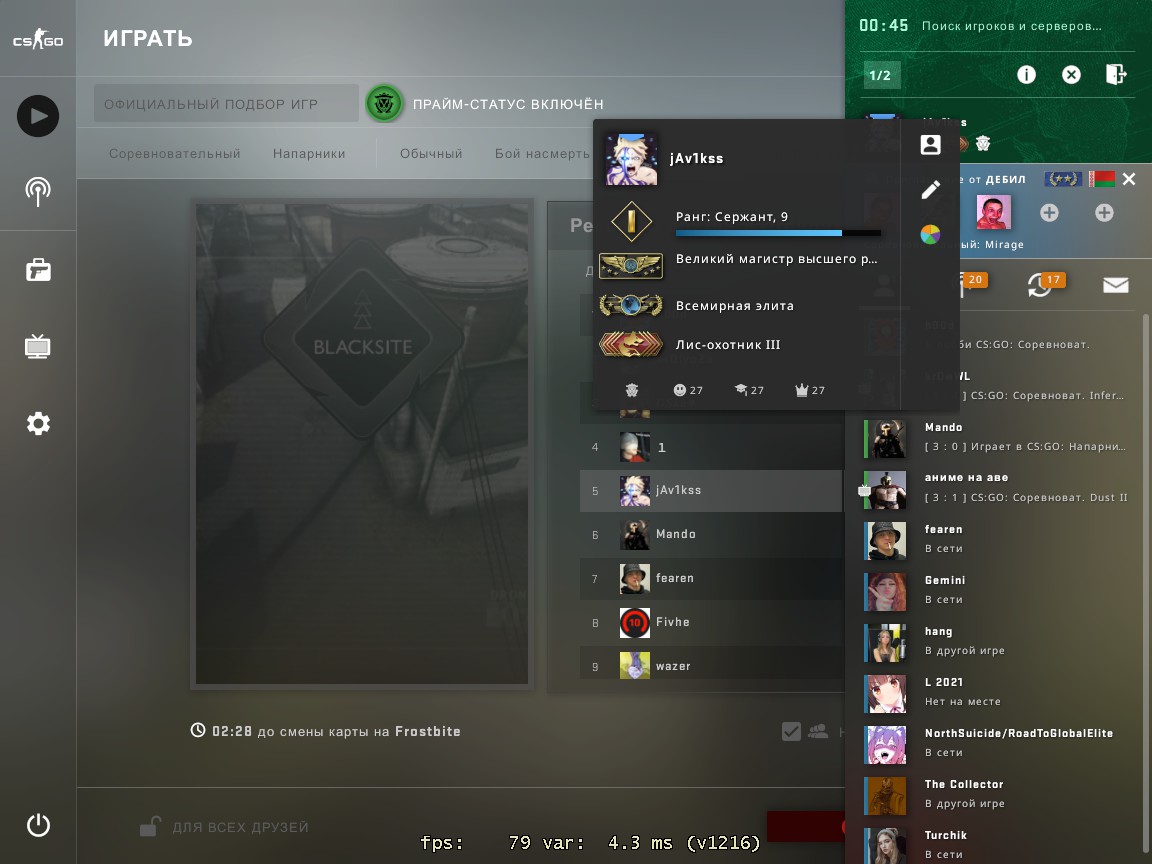Click the friendly commendation smiley 27
Viewport: 1152px width, 864px height.
pos(688,390)
